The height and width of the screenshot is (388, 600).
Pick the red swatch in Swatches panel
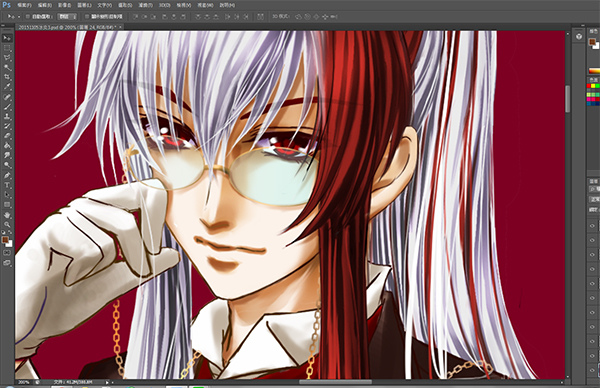click(589, 86)
